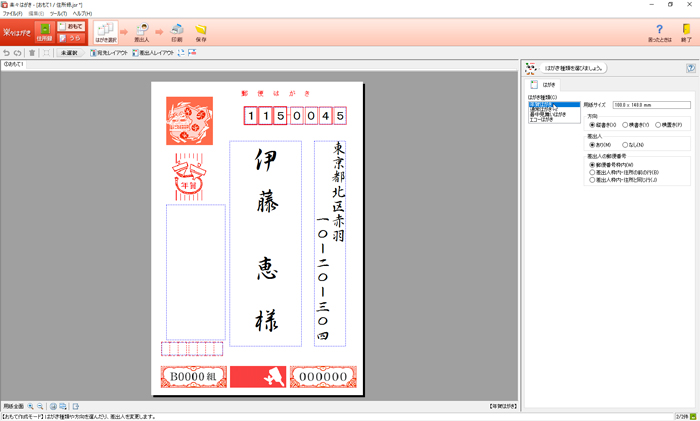Open the 差出人 sender step
The height and width of the screenshot is (421, 700).
[141, 33]
